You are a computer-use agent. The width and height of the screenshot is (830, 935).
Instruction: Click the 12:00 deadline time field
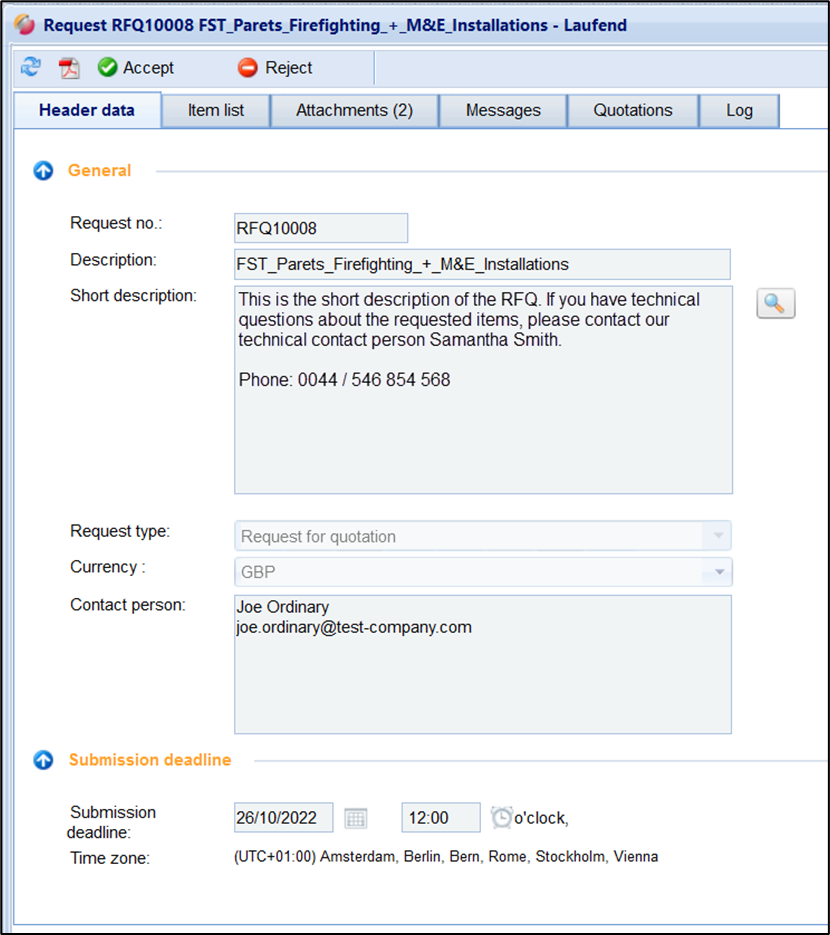coord(440,818)
